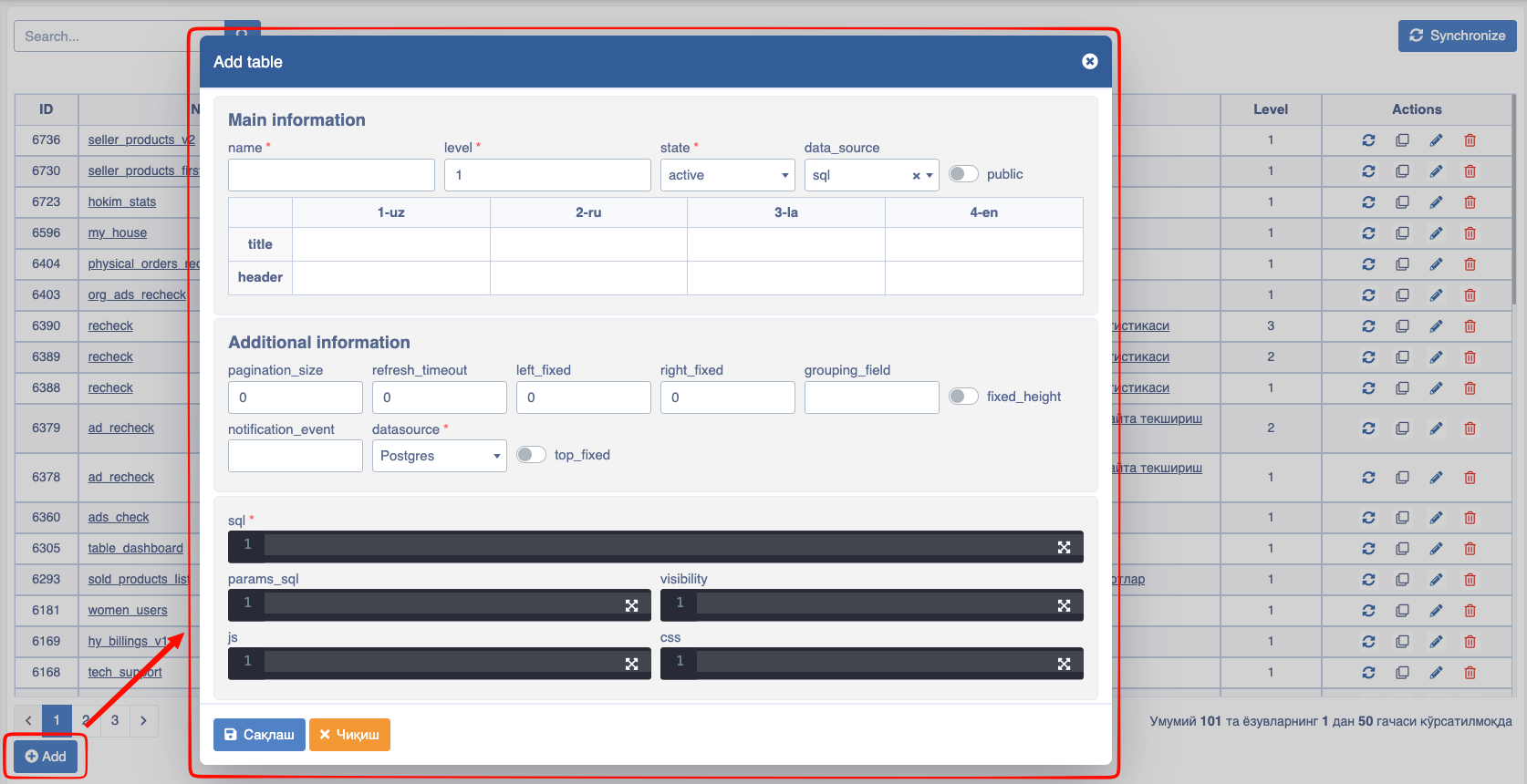The height and width of the screenshot is (784, 1527).
Task: Toggle the public switch
Action: click(963, 174)
